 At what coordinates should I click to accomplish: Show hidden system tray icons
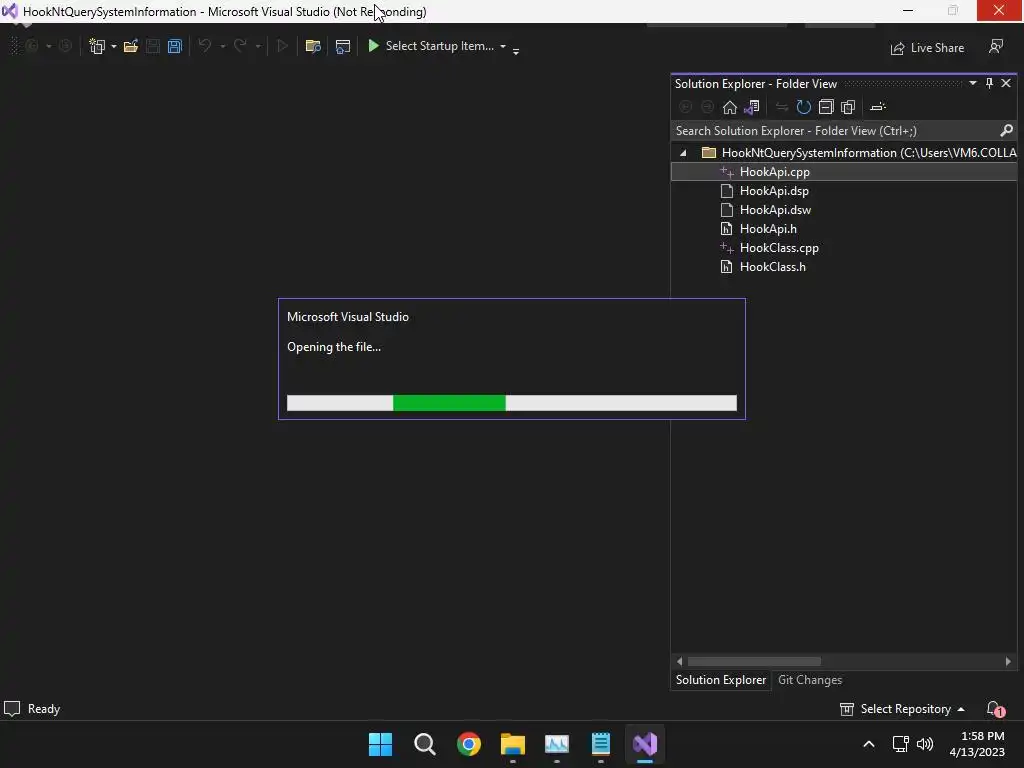coord(869,744)
